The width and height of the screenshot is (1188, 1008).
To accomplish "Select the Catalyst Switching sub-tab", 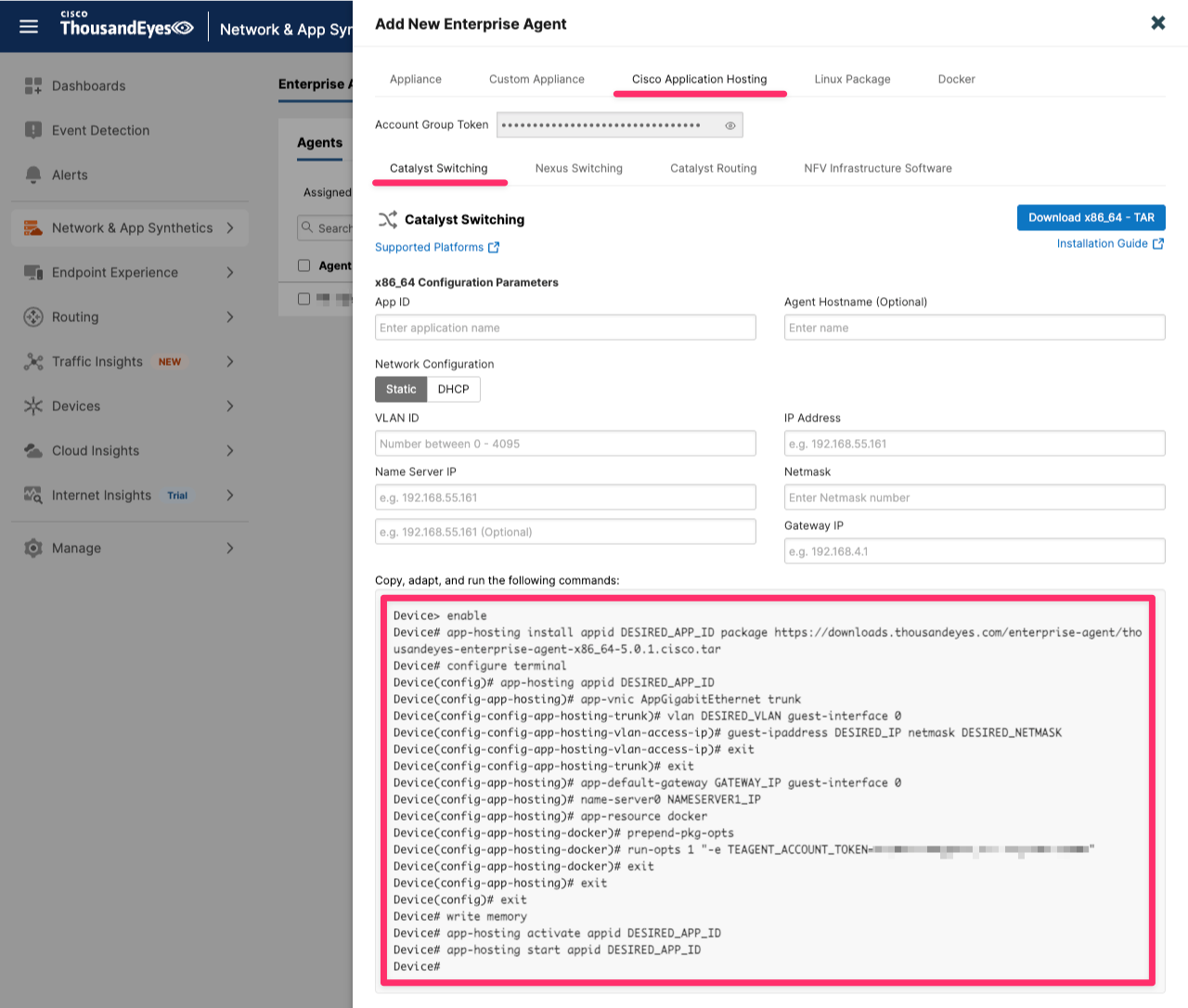I will coord(439,168).
